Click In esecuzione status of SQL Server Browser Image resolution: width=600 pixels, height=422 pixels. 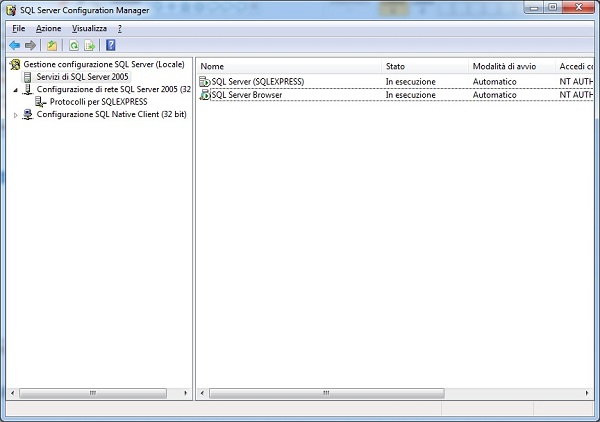410,95
